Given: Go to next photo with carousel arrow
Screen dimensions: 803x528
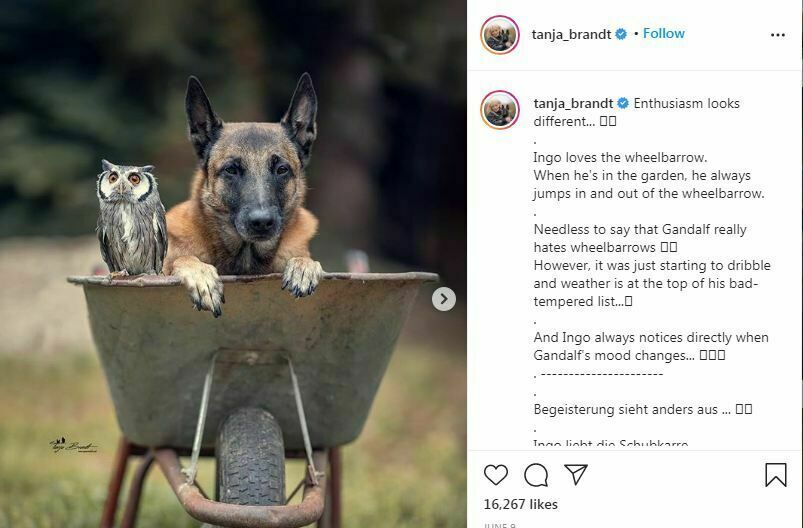Looking at the screenshot, I should tap(444, 299).
